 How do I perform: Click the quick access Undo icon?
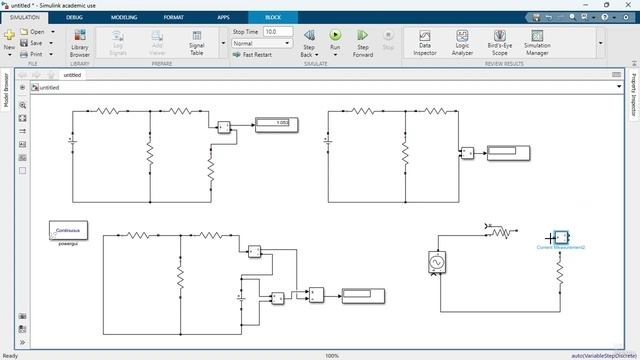coord(549,17)
